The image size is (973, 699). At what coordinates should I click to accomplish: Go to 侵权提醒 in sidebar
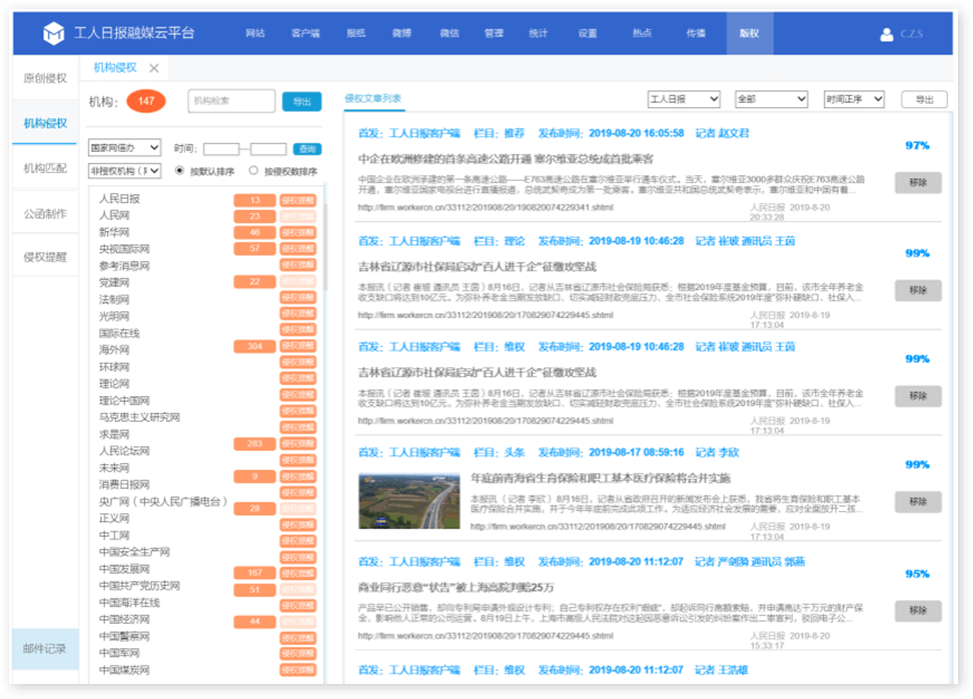[x=45, y=257]
